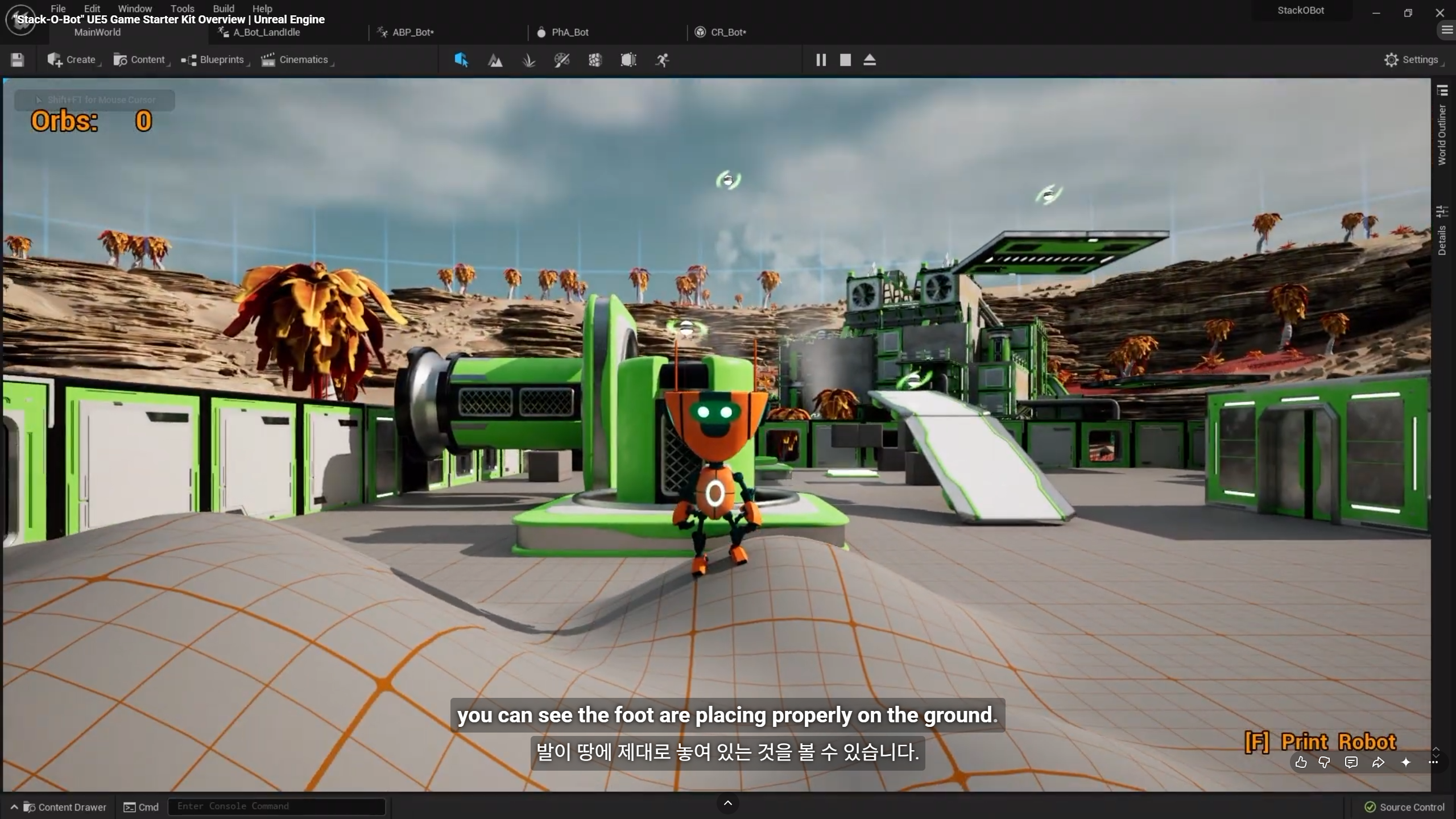Pause the play-in-editor session
Viewport: 1456px width, 819px height.
[x=821, y=60]
